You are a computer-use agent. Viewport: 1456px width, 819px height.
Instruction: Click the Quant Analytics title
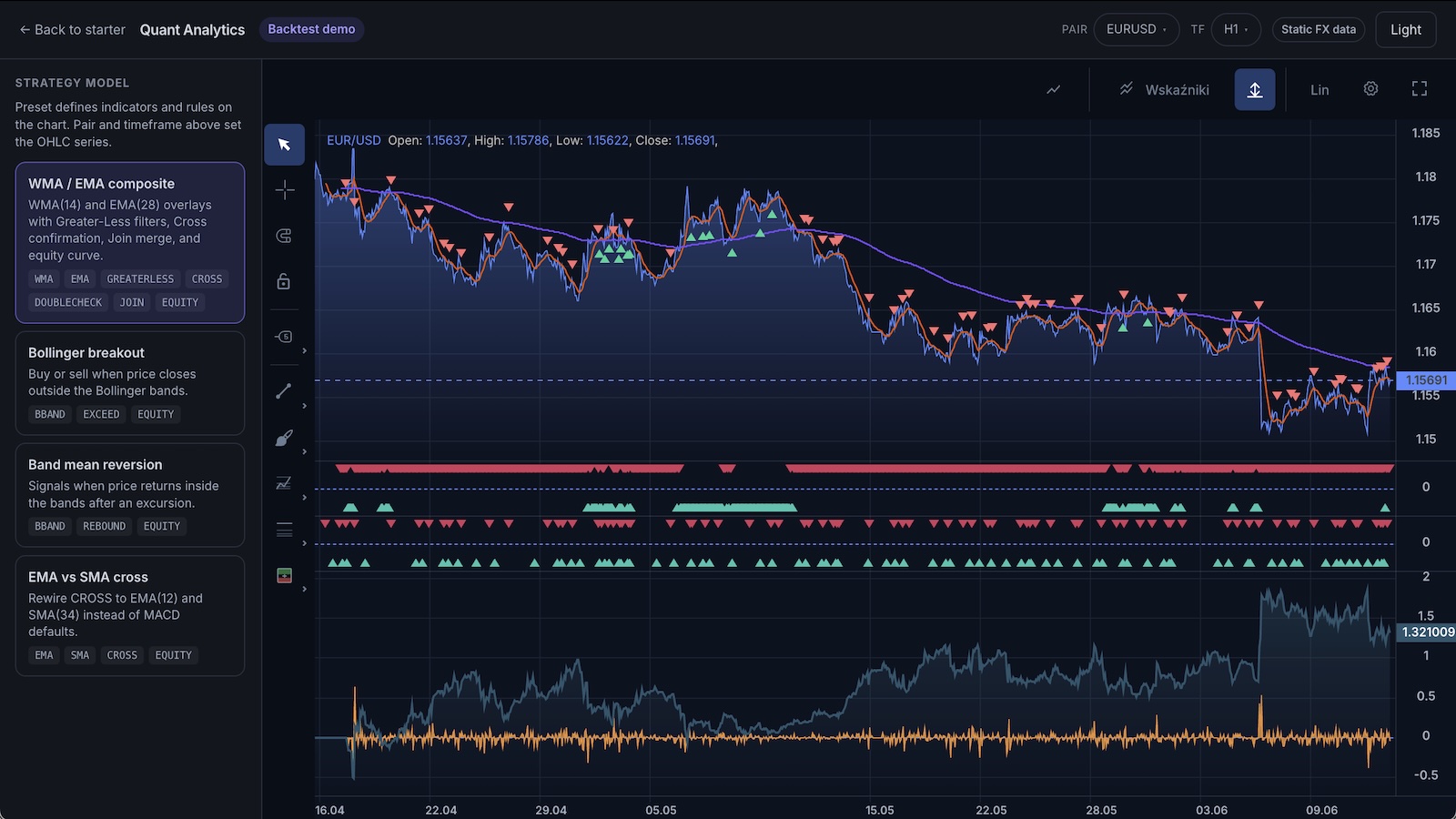[x=192, y=30]
